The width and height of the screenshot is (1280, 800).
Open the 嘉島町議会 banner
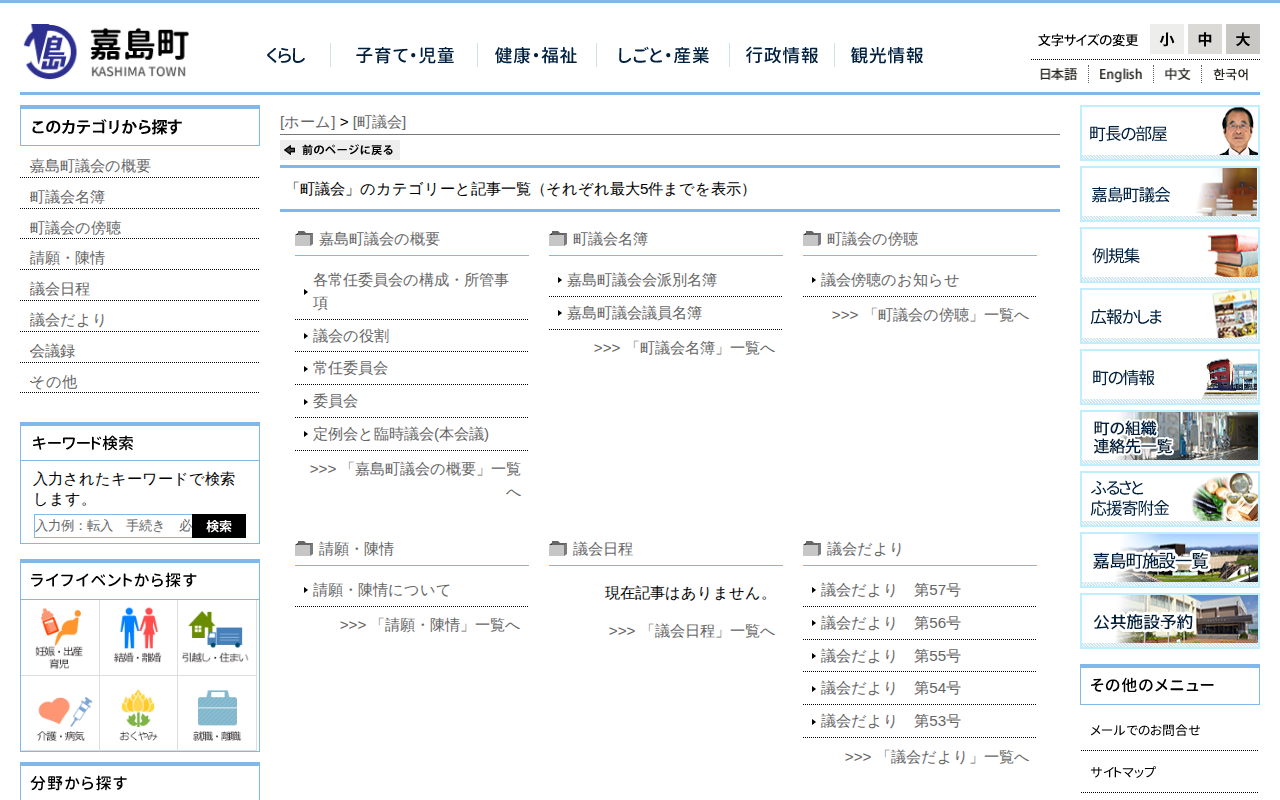point(1170,194)
